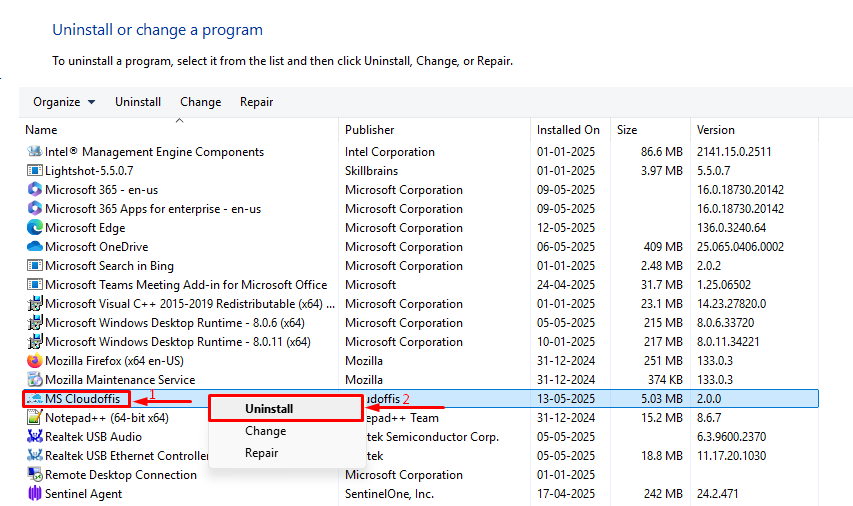Click the MS Cloudoffis program icon
This screenshot has height=506, width=853.
click(35, 399)
